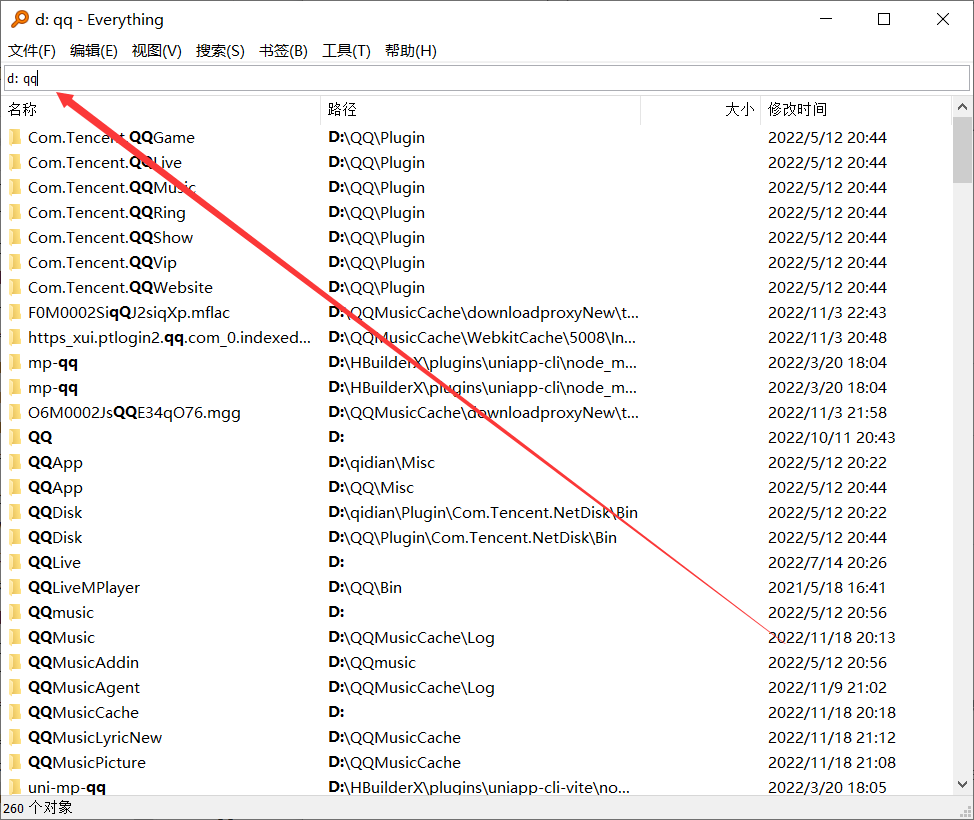Sort by the 路径 column header
This screenshot has width=974, height=820.
480,110
